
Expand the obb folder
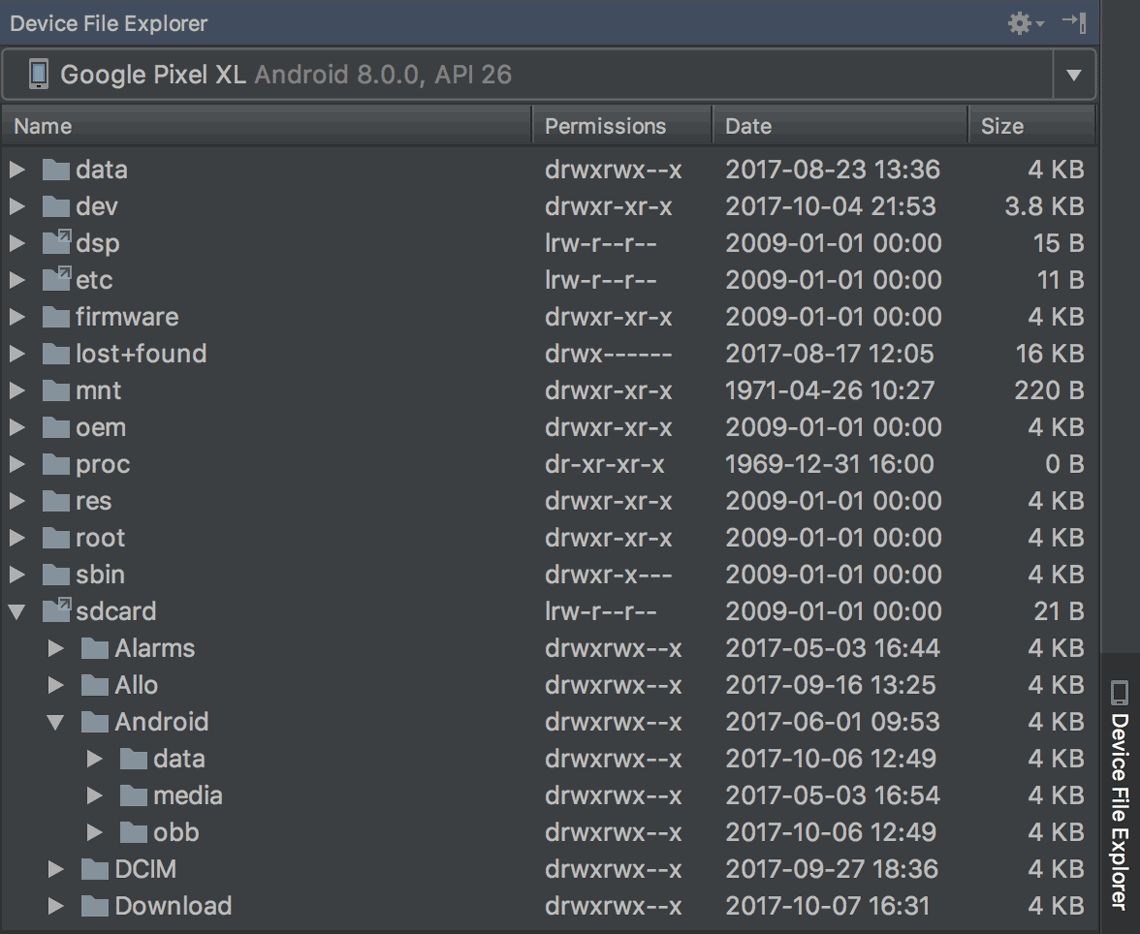point(95,832)
